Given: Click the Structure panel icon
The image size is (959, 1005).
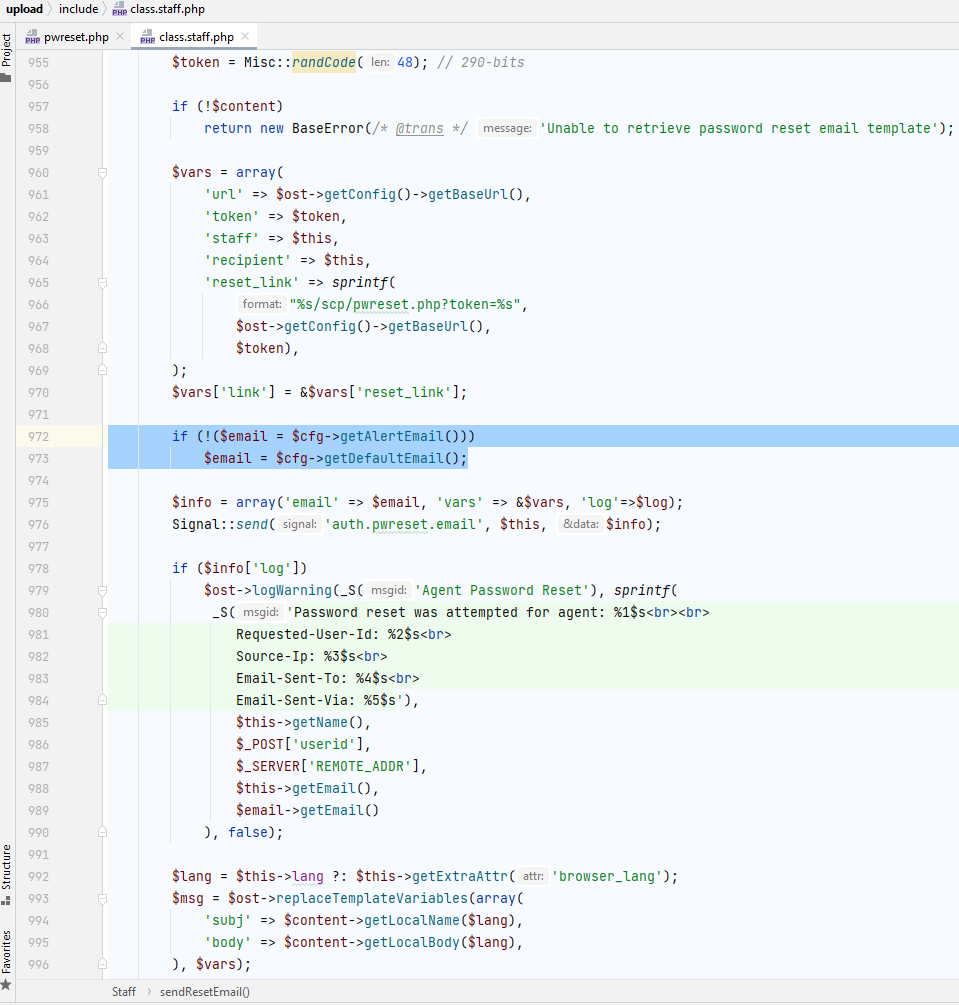Looking at the screenshot, I should (6, 900).
